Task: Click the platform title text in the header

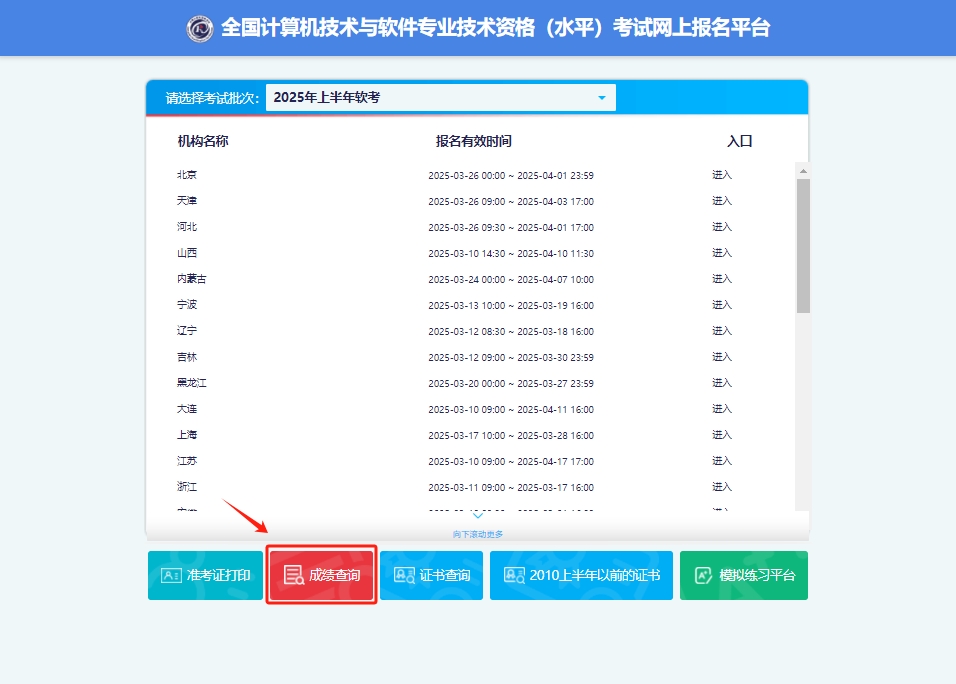Action: (496, 28)
